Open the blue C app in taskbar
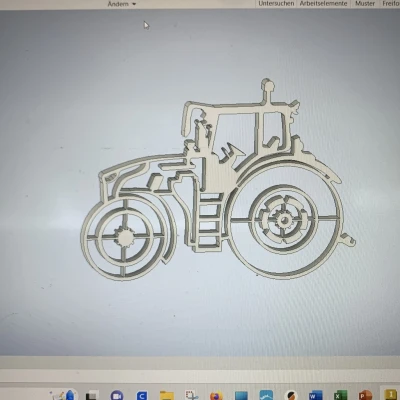 142,396
